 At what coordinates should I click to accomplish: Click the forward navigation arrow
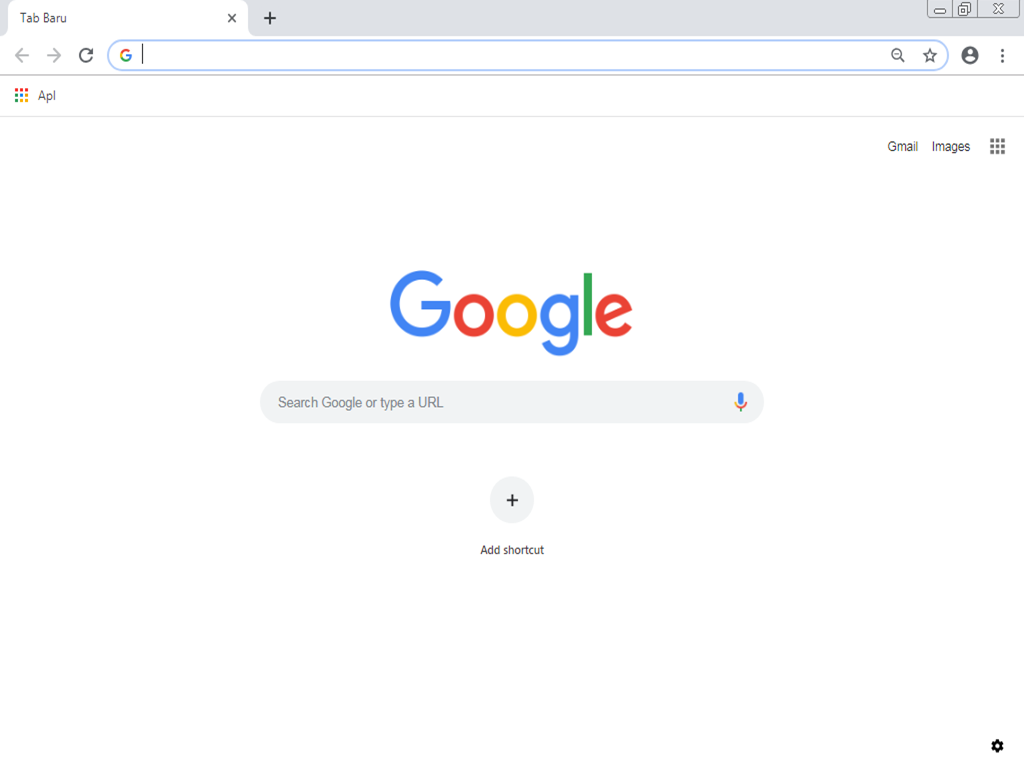pyautogui.click(x=54, y=56)
